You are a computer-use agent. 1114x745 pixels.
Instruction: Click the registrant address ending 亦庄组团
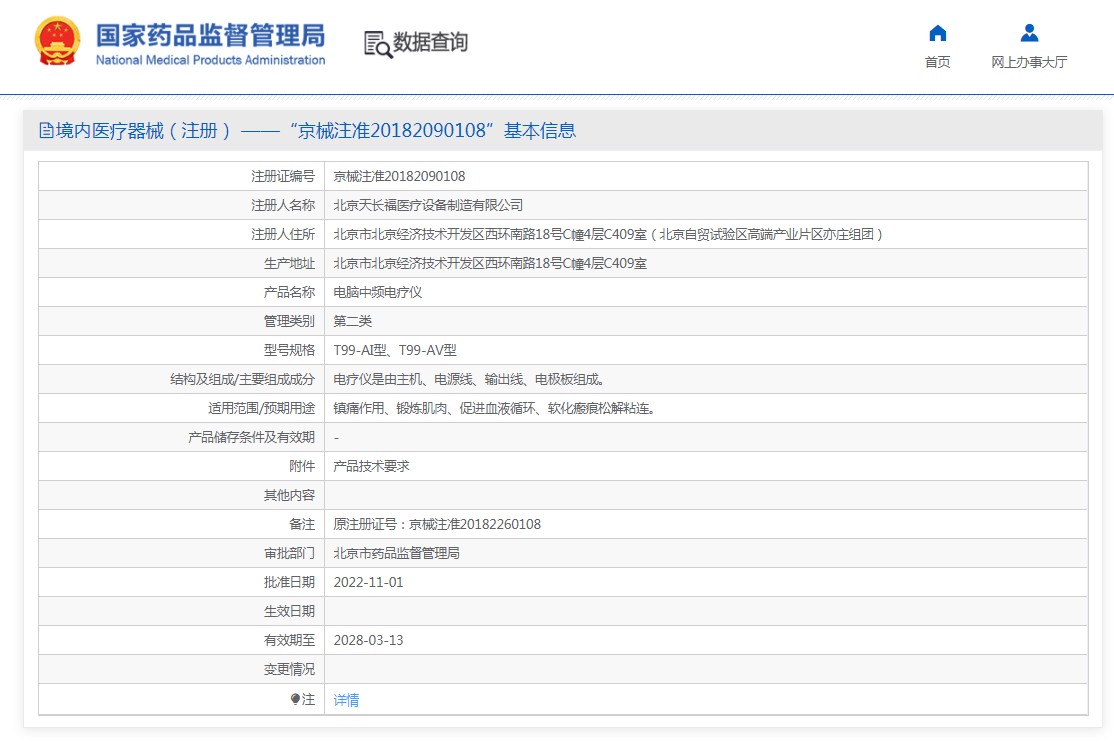tap(608, 234)
